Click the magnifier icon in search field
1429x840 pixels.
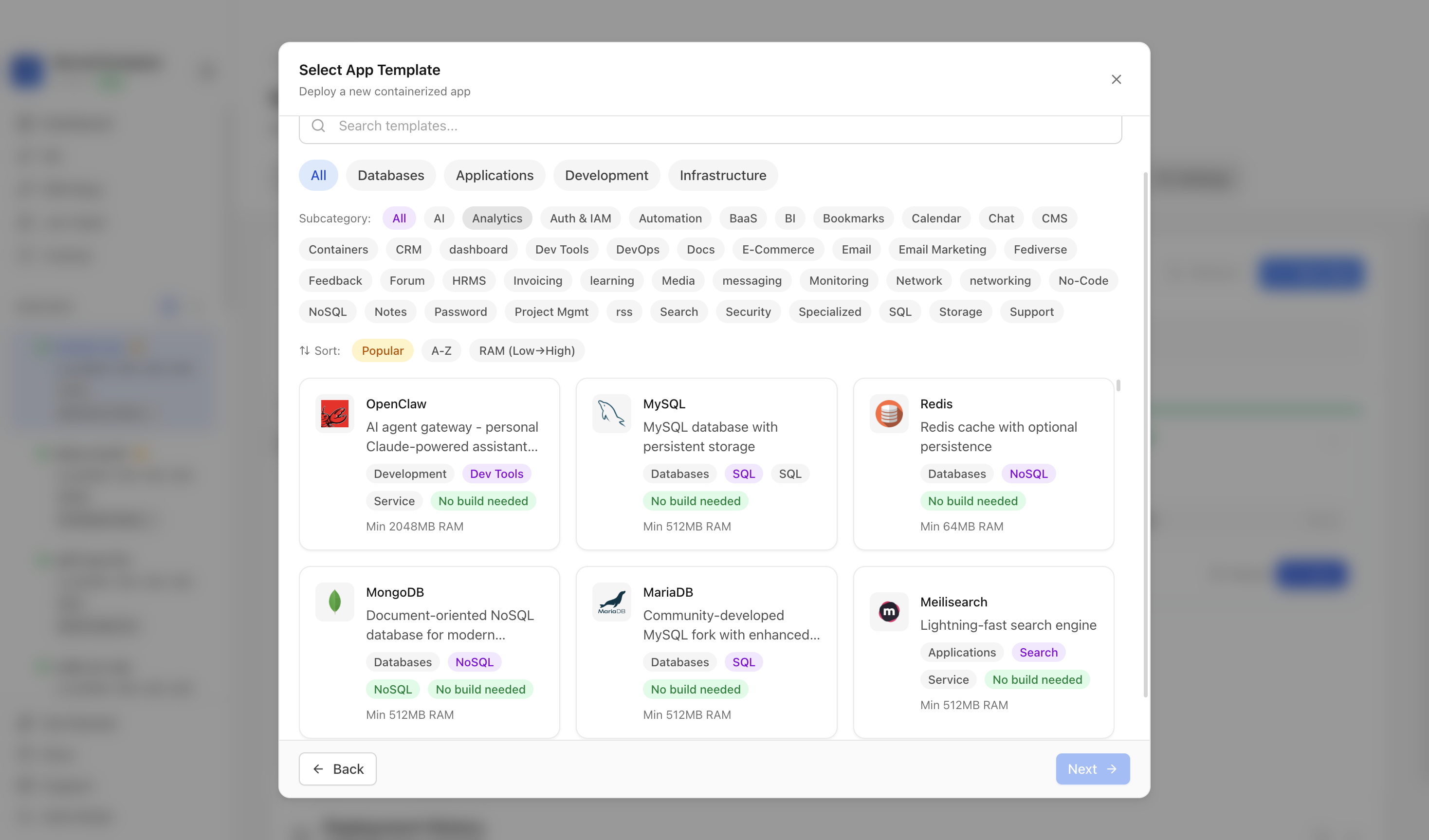pos(319,126)
